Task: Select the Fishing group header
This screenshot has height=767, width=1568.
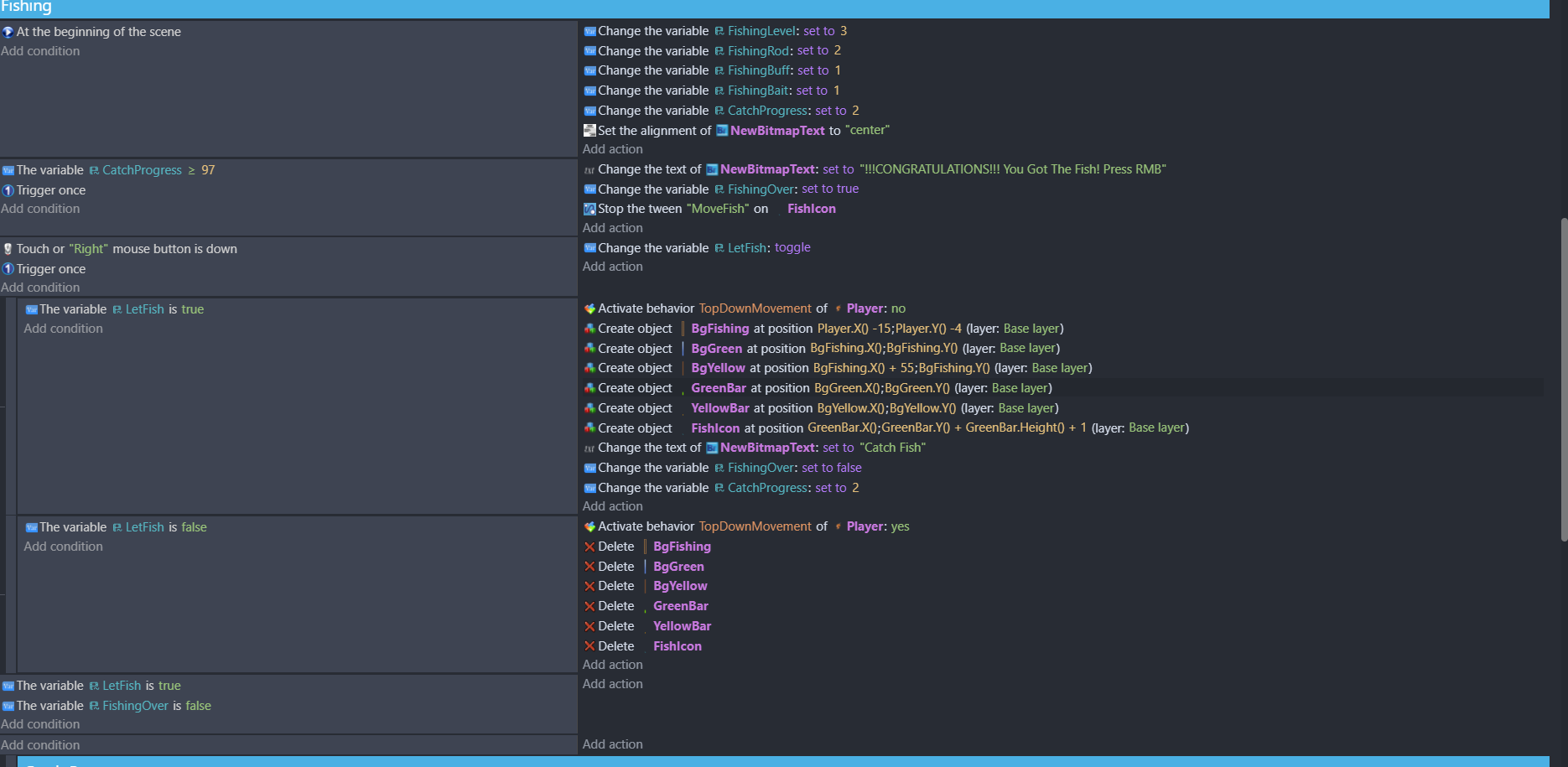Action: (774, 8)
